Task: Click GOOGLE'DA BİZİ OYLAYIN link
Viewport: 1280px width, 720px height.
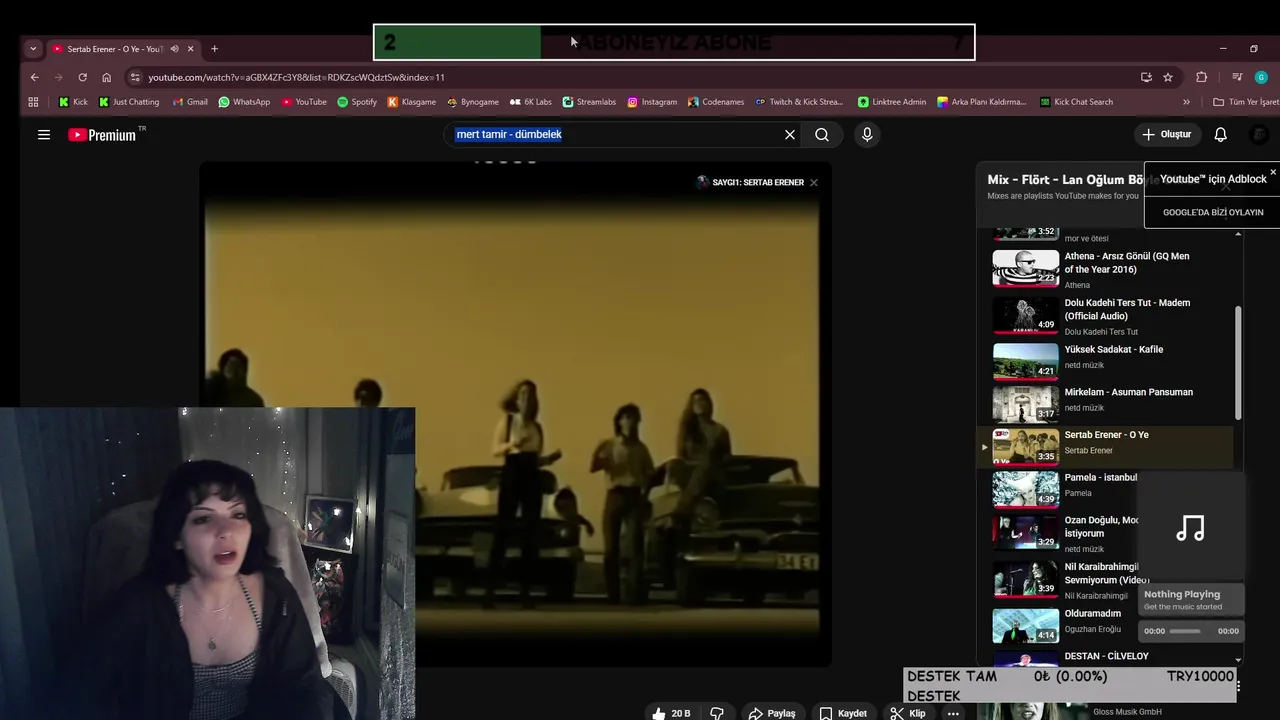Action: click(x=1213, y=212)
